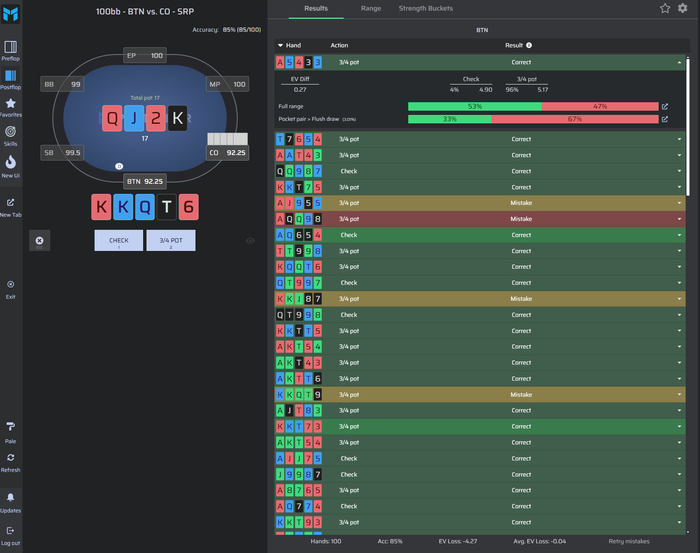Click the Result info icon
This screenshot has width=700, height=553.
point(529,45)
